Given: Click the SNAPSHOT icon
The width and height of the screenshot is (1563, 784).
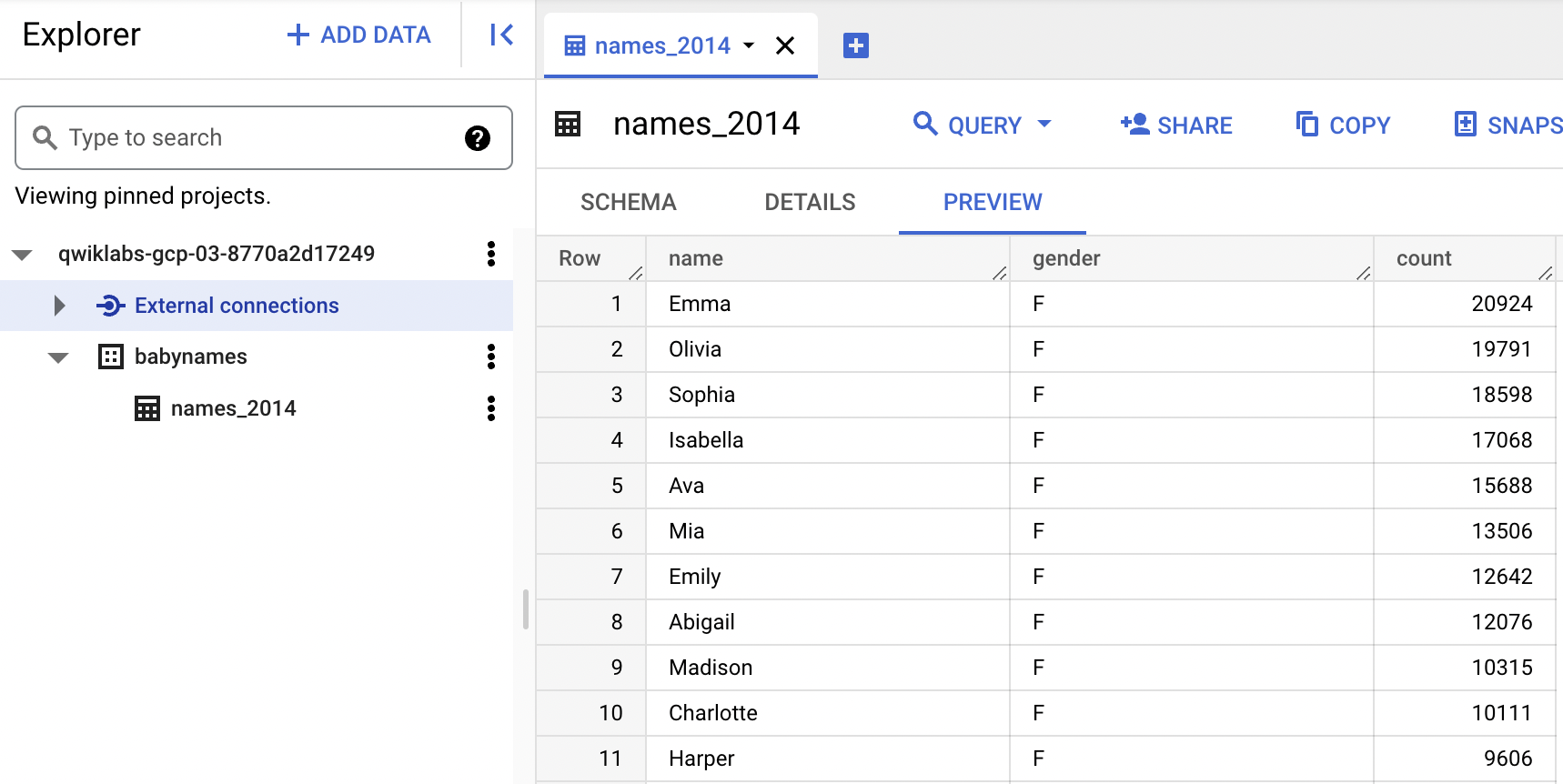Looking at the screenshot, I should click(x=1466, y=124).
